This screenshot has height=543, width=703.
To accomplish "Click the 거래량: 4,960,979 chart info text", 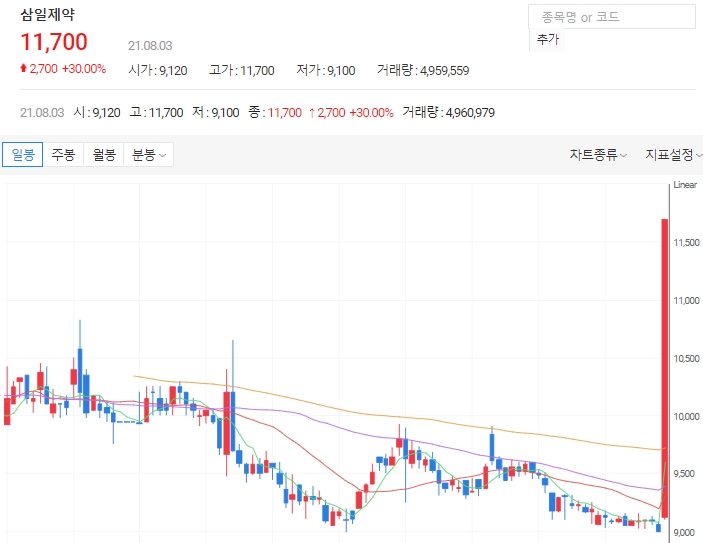I will 448,112.
